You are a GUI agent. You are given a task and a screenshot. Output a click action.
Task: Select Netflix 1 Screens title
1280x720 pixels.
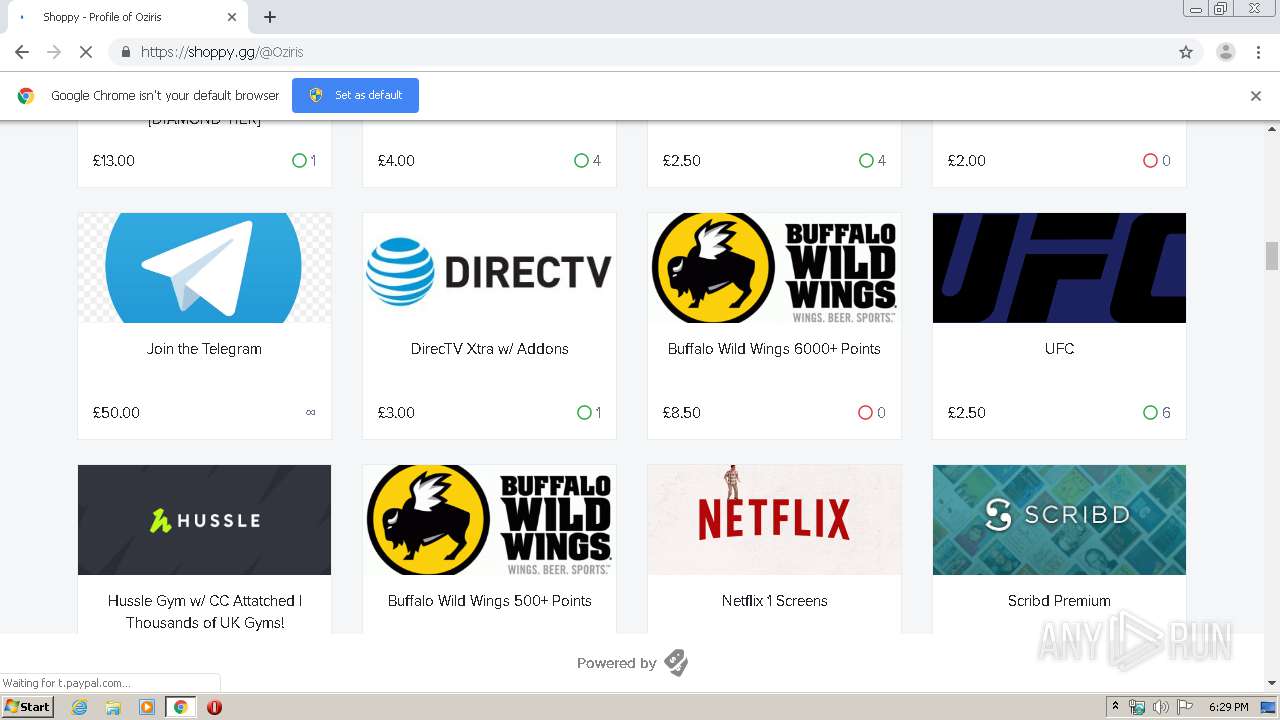[x=774, y=601]
